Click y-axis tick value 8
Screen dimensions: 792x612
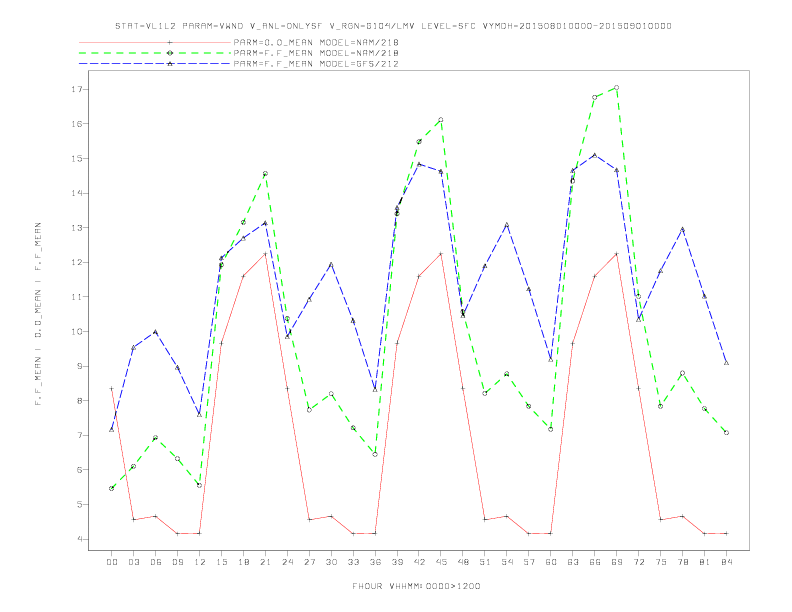point(79,401)
